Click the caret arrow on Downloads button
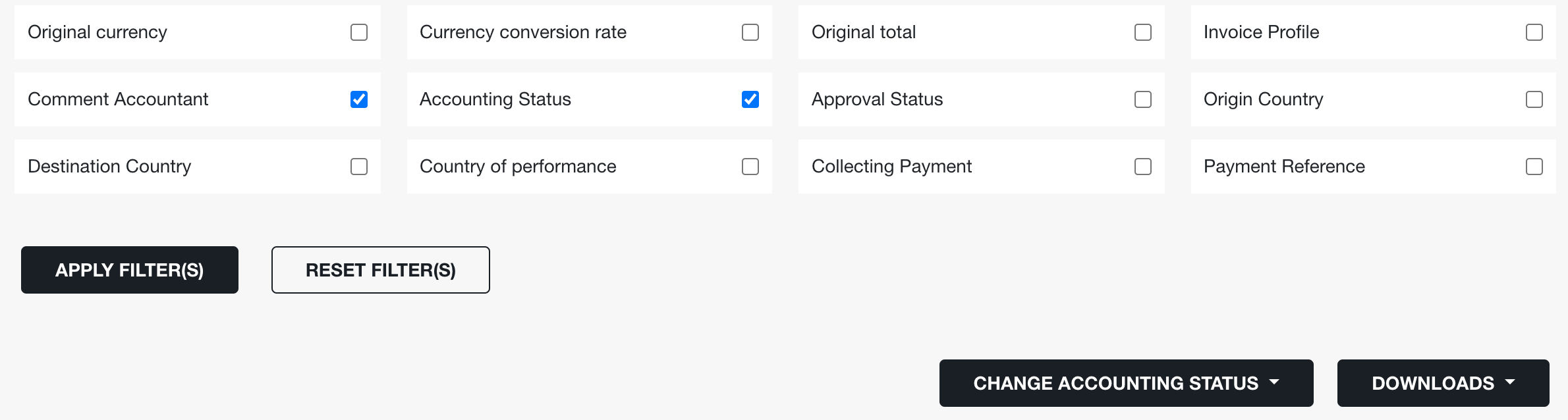 [x=1511, y=382]
